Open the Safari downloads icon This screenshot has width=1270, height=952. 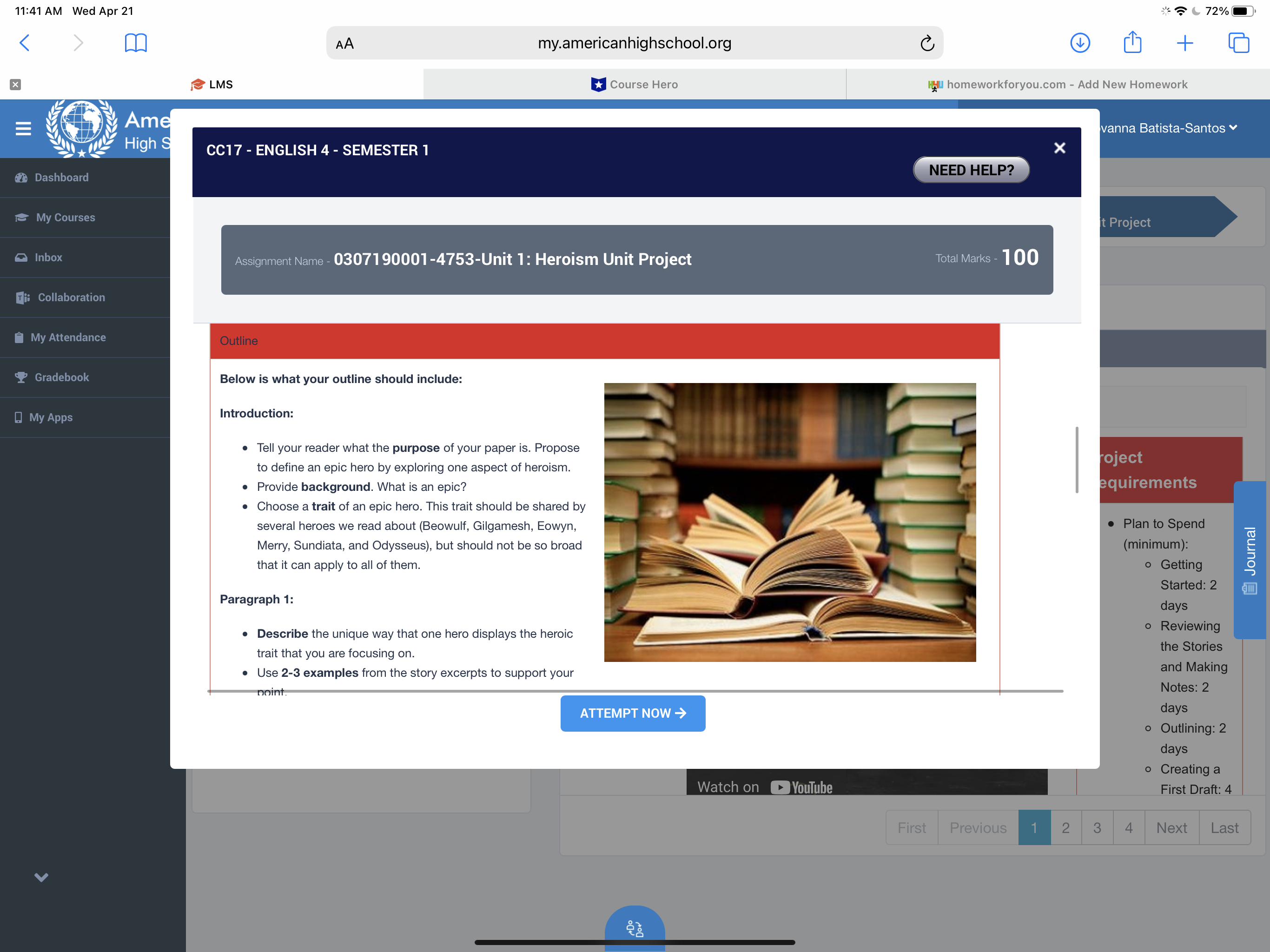[1080, 42]
